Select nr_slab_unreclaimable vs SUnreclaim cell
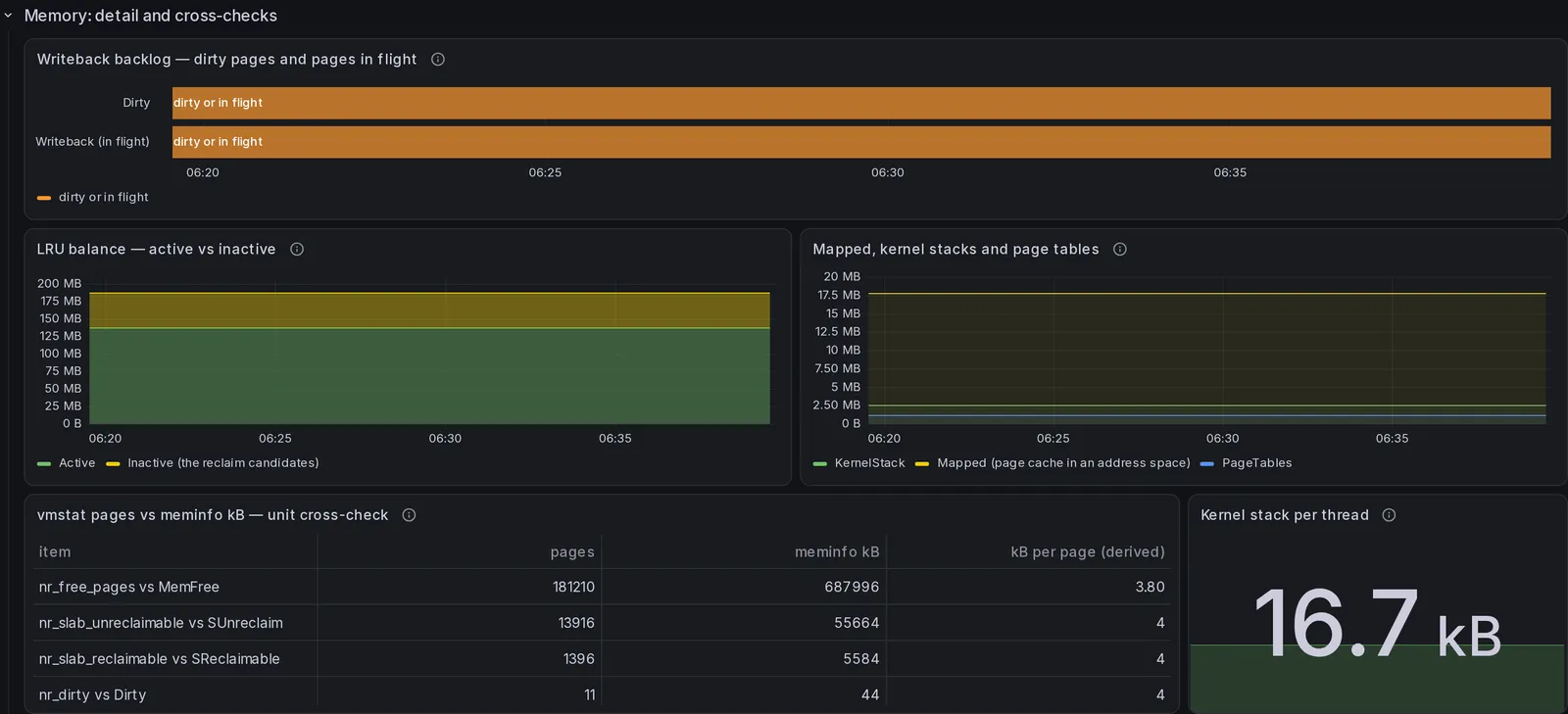This screenshot has height=714, width=1568. (x=161, y=623)
